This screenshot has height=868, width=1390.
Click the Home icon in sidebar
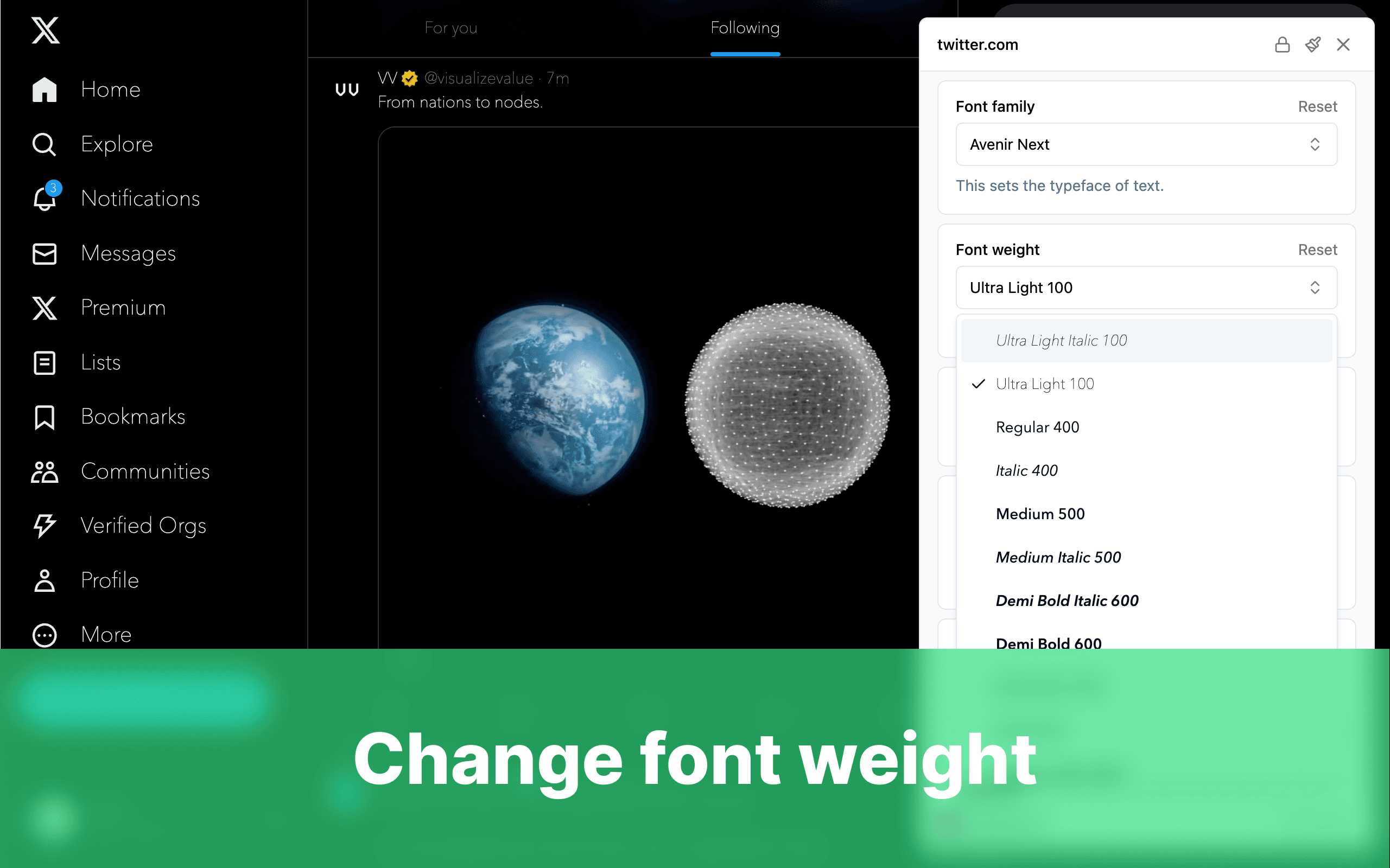[x=43, y=88]
